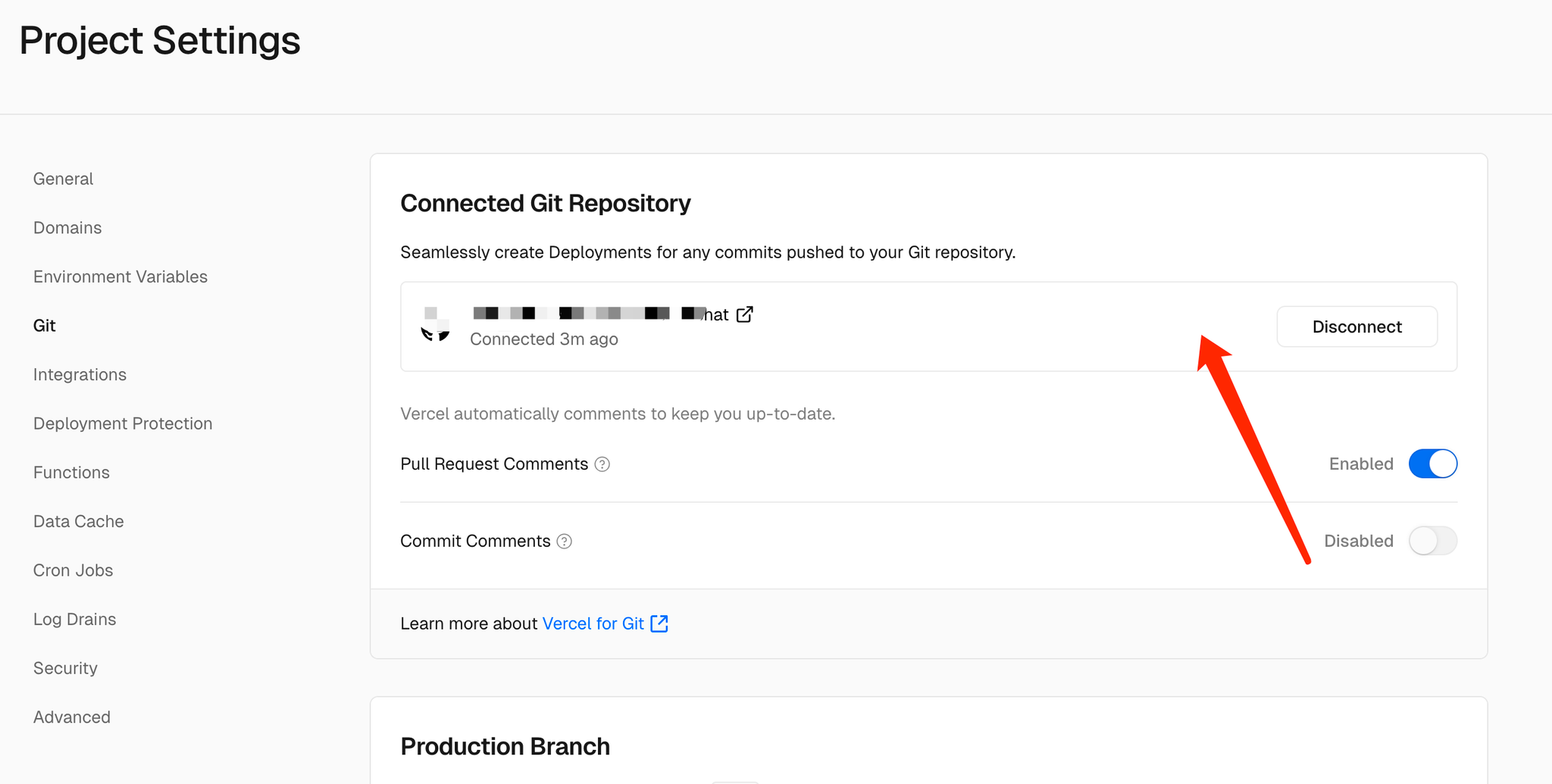Click the Commit Comments help icon
The image size is (1552, 784).
pos(565,542)
